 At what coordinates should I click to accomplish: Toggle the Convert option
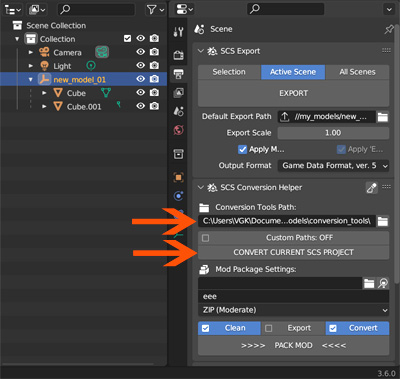pos(357,328)
